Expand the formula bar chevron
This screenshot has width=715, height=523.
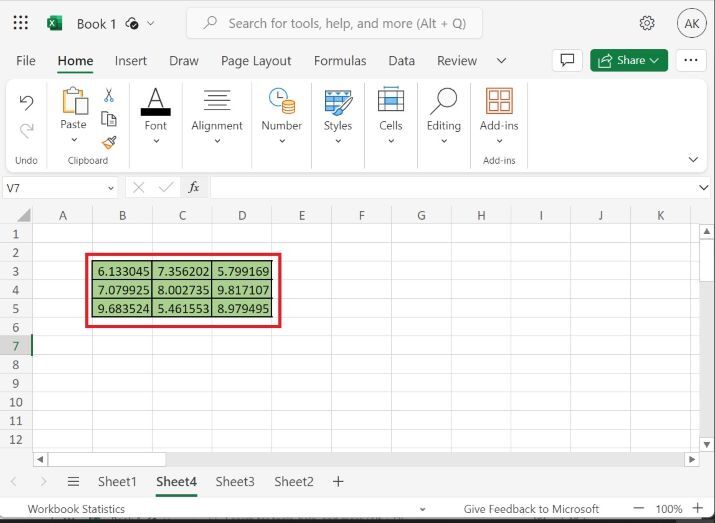(703, 187)
